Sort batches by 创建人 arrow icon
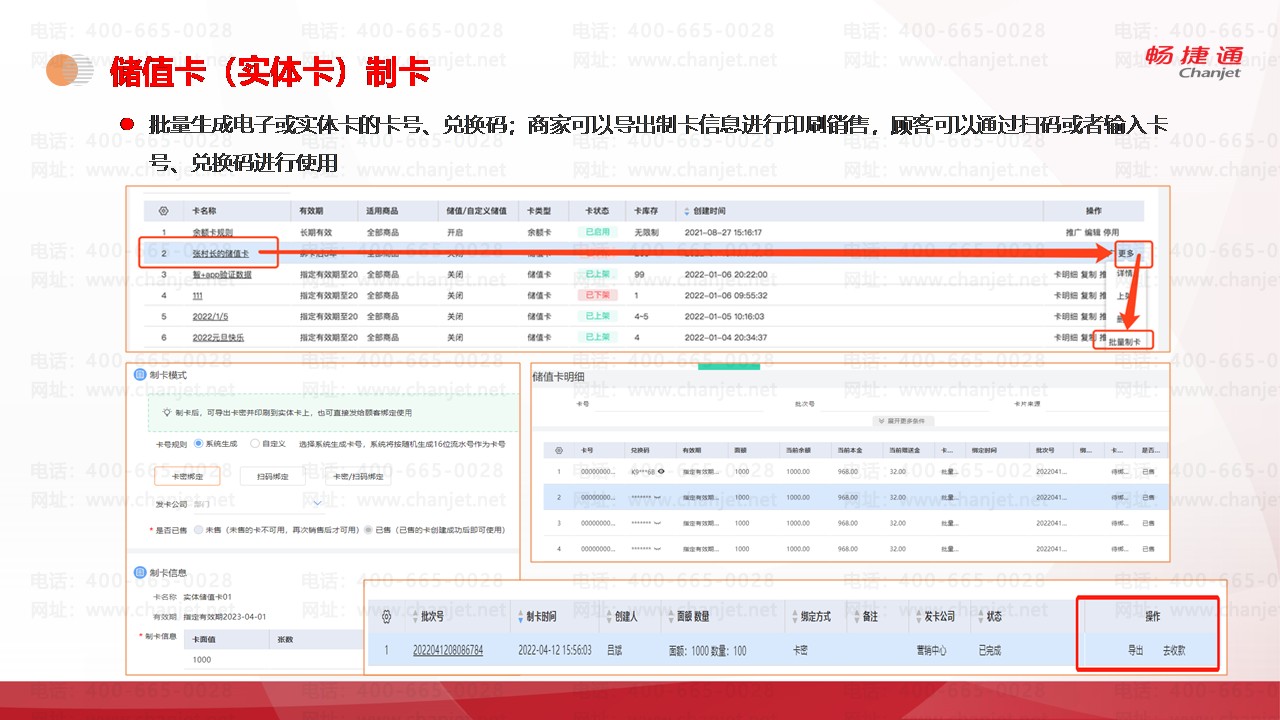1280x720 pixels. click(608, 617)
